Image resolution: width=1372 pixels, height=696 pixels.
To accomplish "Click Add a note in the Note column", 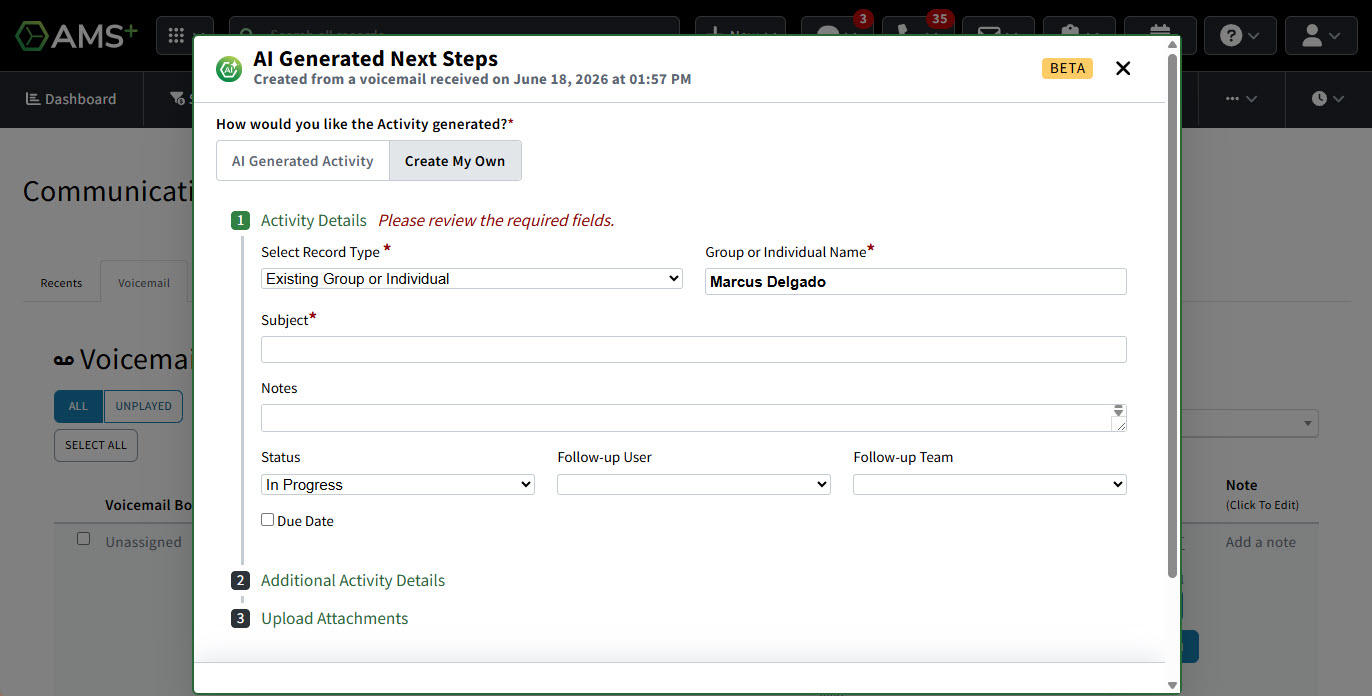I will tap(1261, 542).
